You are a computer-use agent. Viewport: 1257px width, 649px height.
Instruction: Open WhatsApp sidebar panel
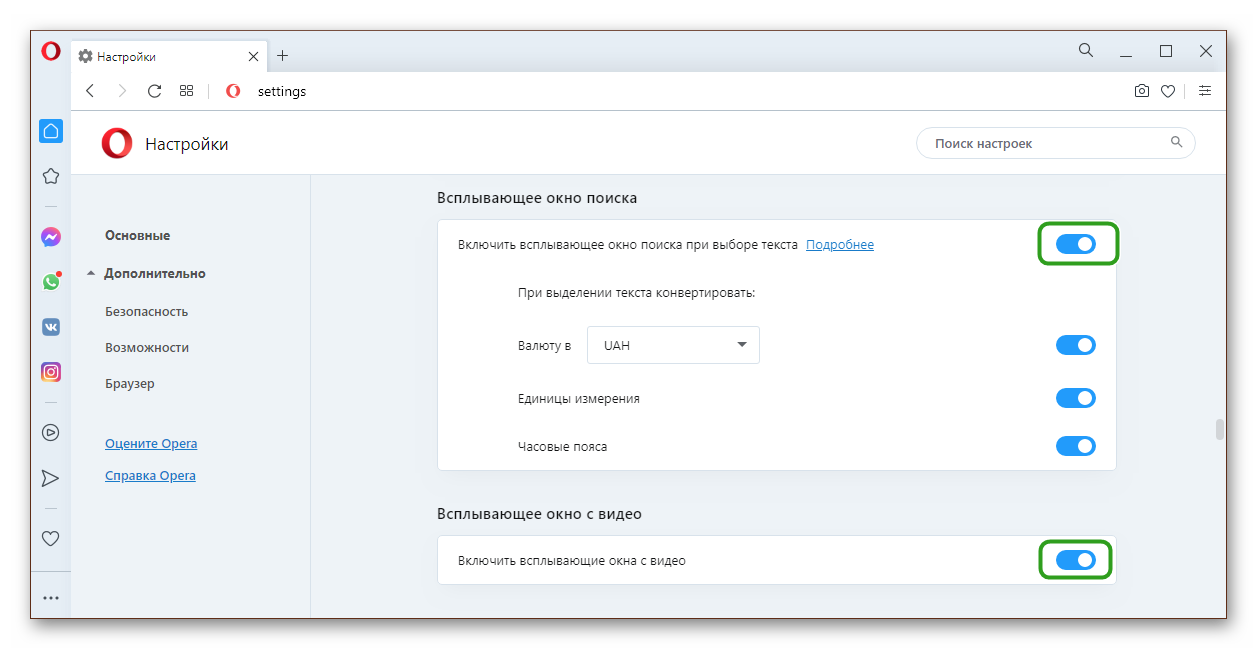[51, 282]
